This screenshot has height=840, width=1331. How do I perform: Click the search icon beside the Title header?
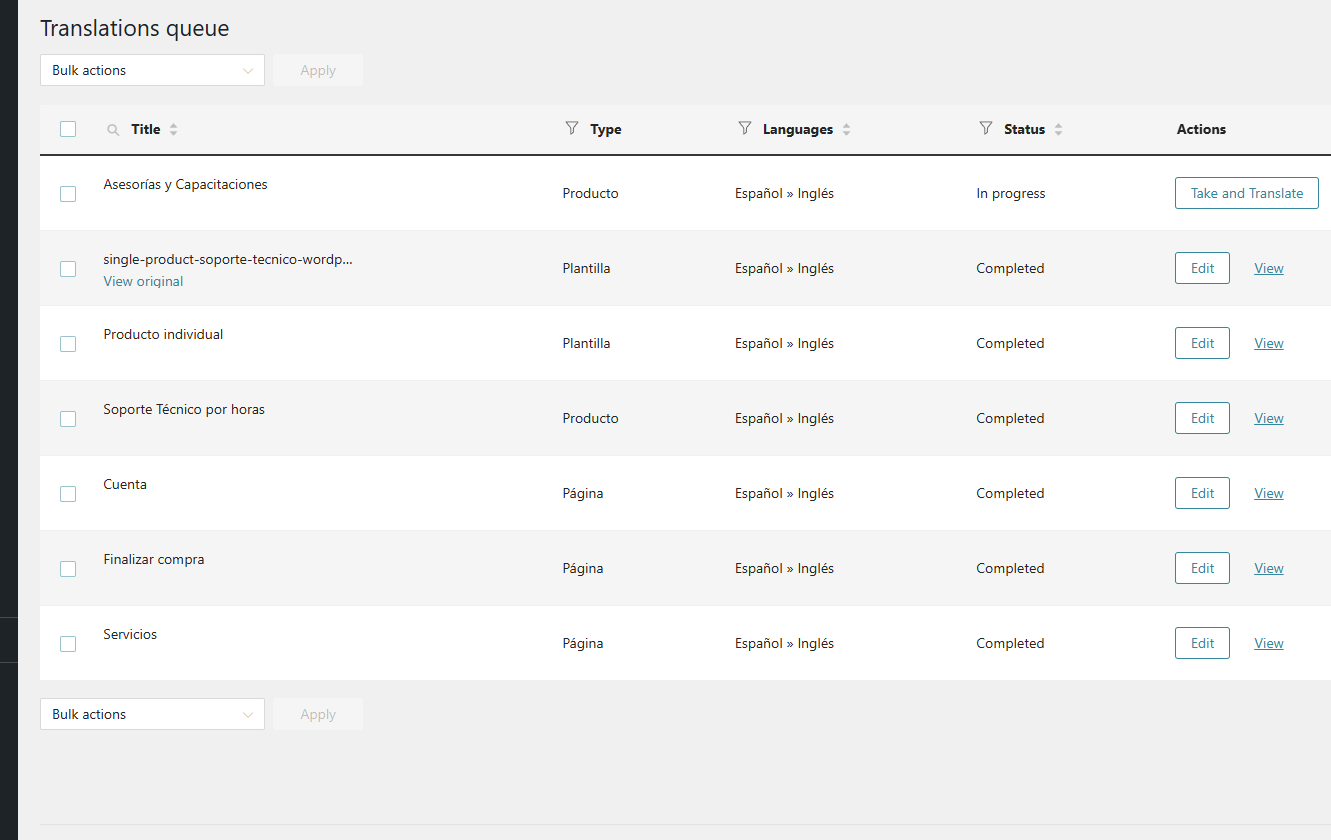coord(113,130)
